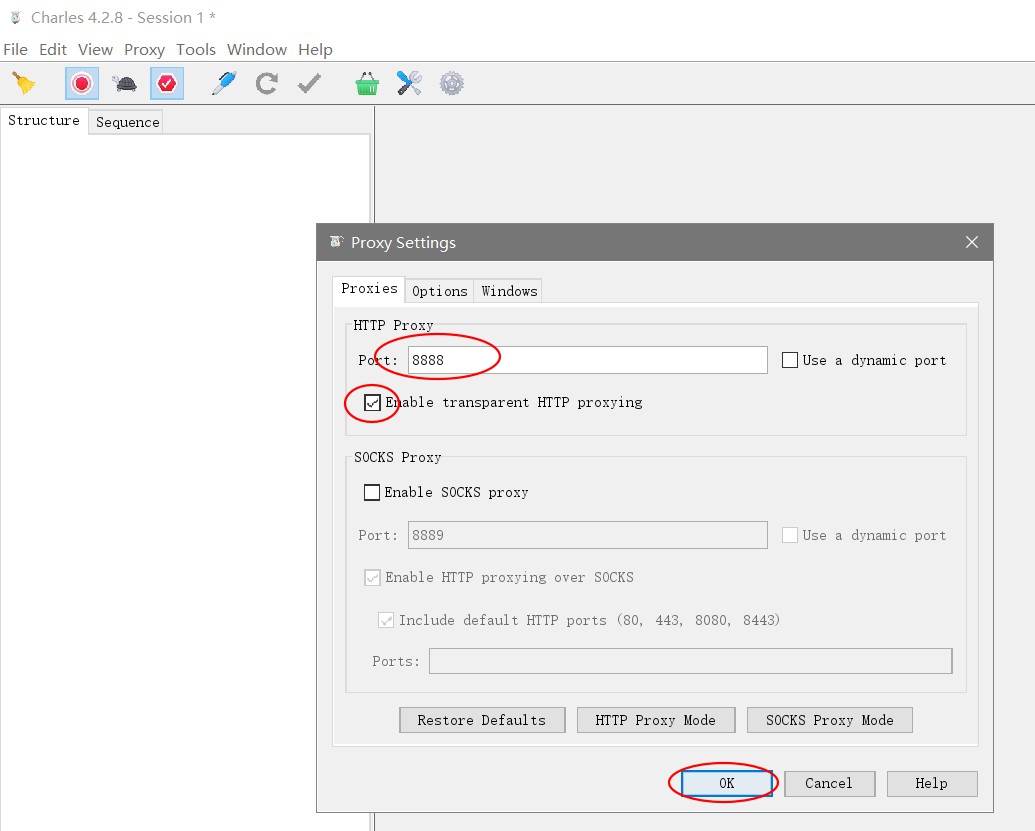Screen dimensions: 1035x831
Task: Toggle the red Record button in the toolbar
Action: tap(82, 83)
